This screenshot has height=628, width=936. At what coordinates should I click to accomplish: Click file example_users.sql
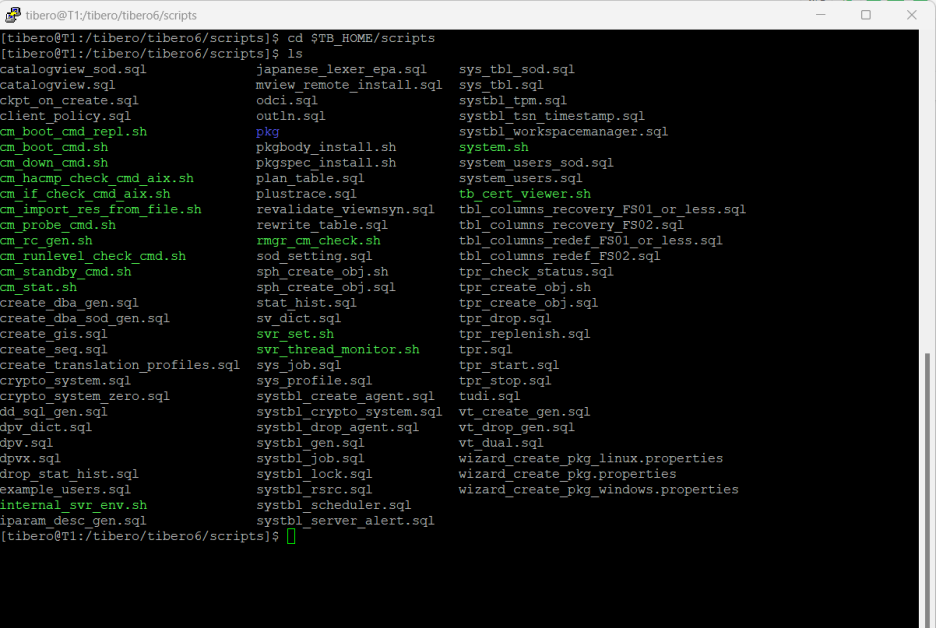point(65,490)
